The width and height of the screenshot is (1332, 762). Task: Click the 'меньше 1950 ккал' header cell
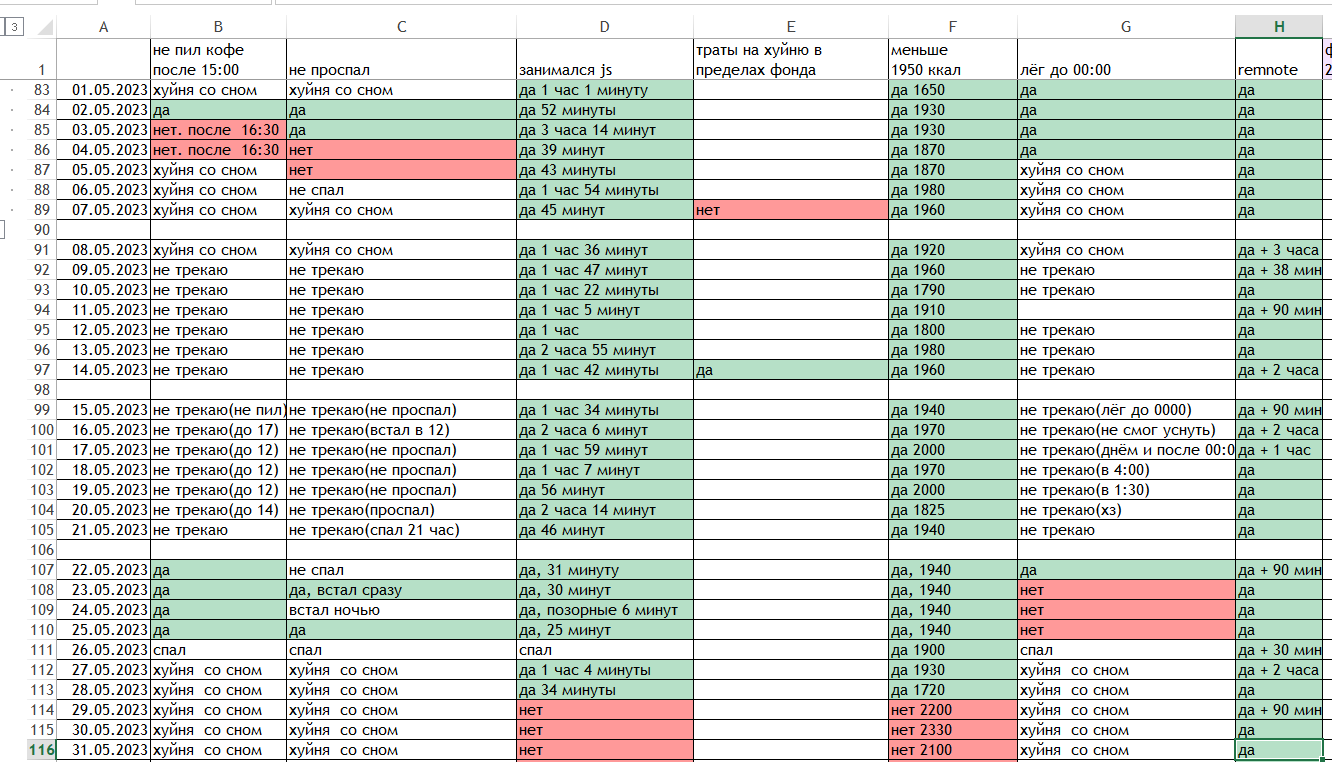point(952,59)
